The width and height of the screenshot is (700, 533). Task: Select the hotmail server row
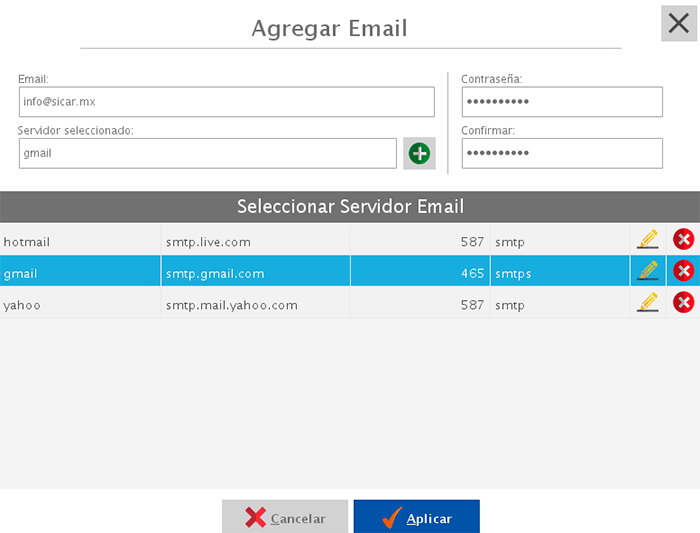80,241
